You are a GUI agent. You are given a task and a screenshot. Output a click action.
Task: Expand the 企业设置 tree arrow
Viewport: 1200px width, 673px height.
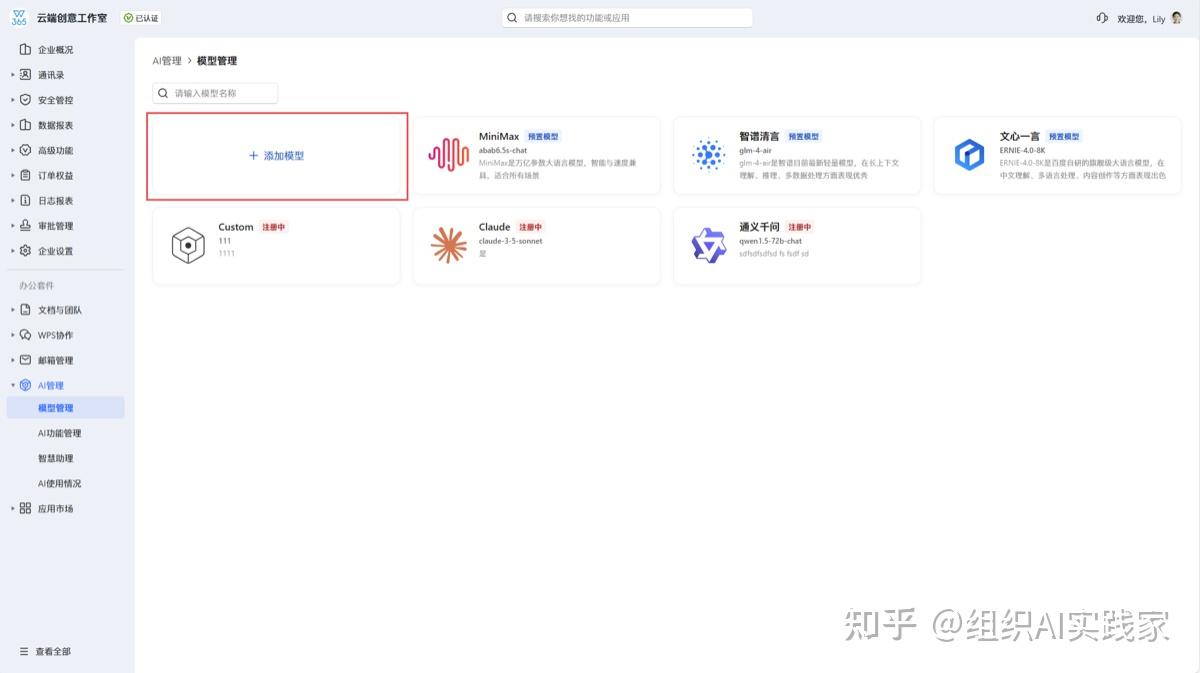click(13, 251)
